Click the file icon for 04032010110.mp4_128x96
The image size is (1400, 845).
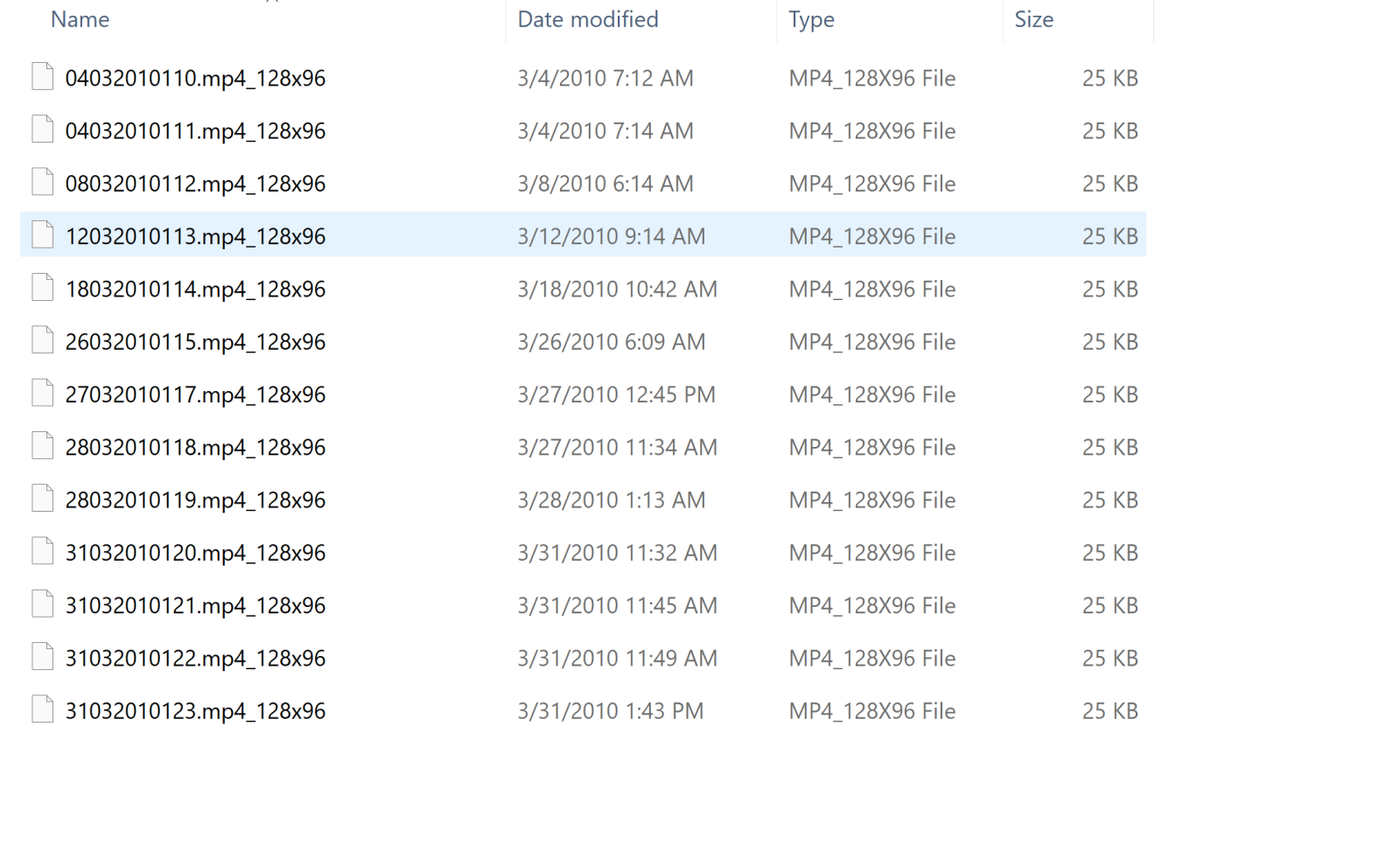click(42, 77)
